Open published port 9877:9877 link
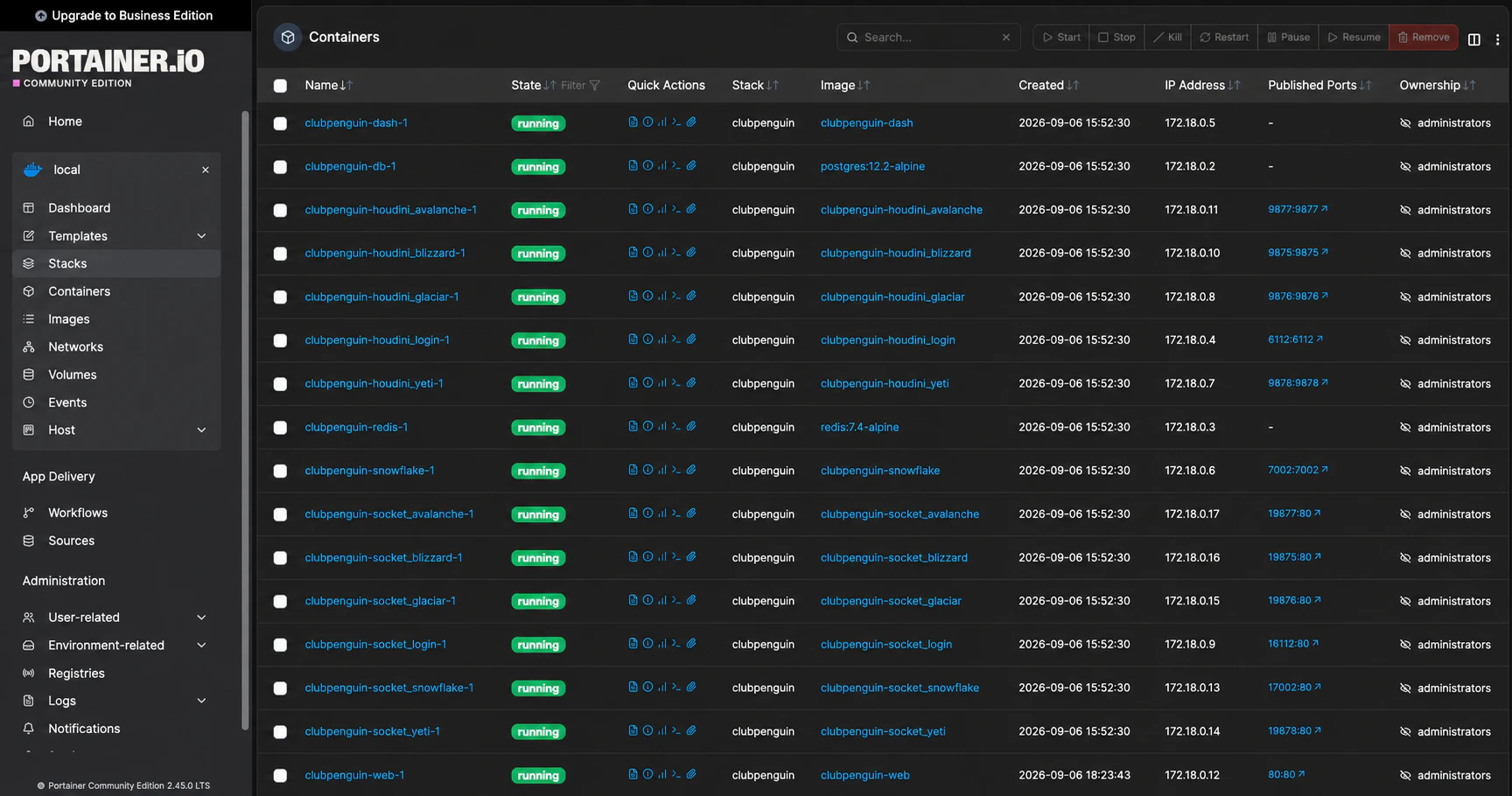1512x796 pixels. pyautogui.click(x=1298, y=209)
